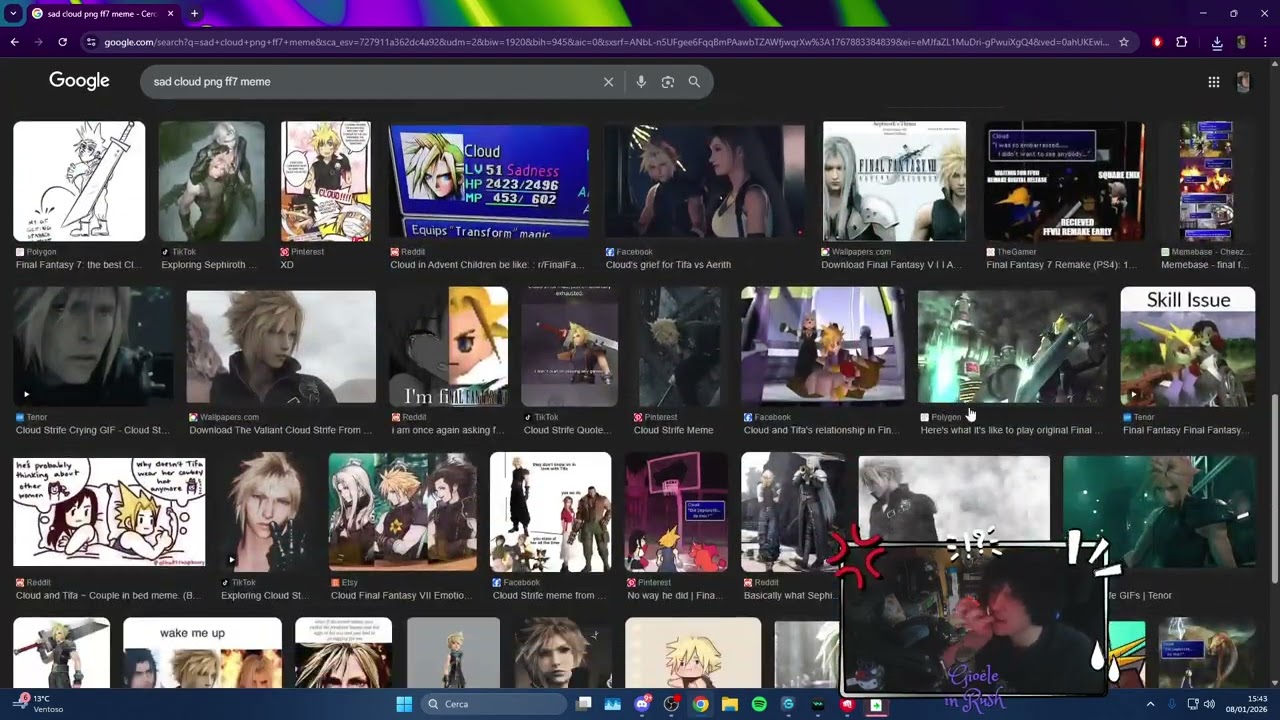The width and height of the screenshot is (1280, 720).
Task: Open Cloud LV 51 Sadness thumbnail
Action: tap(489, 181)
